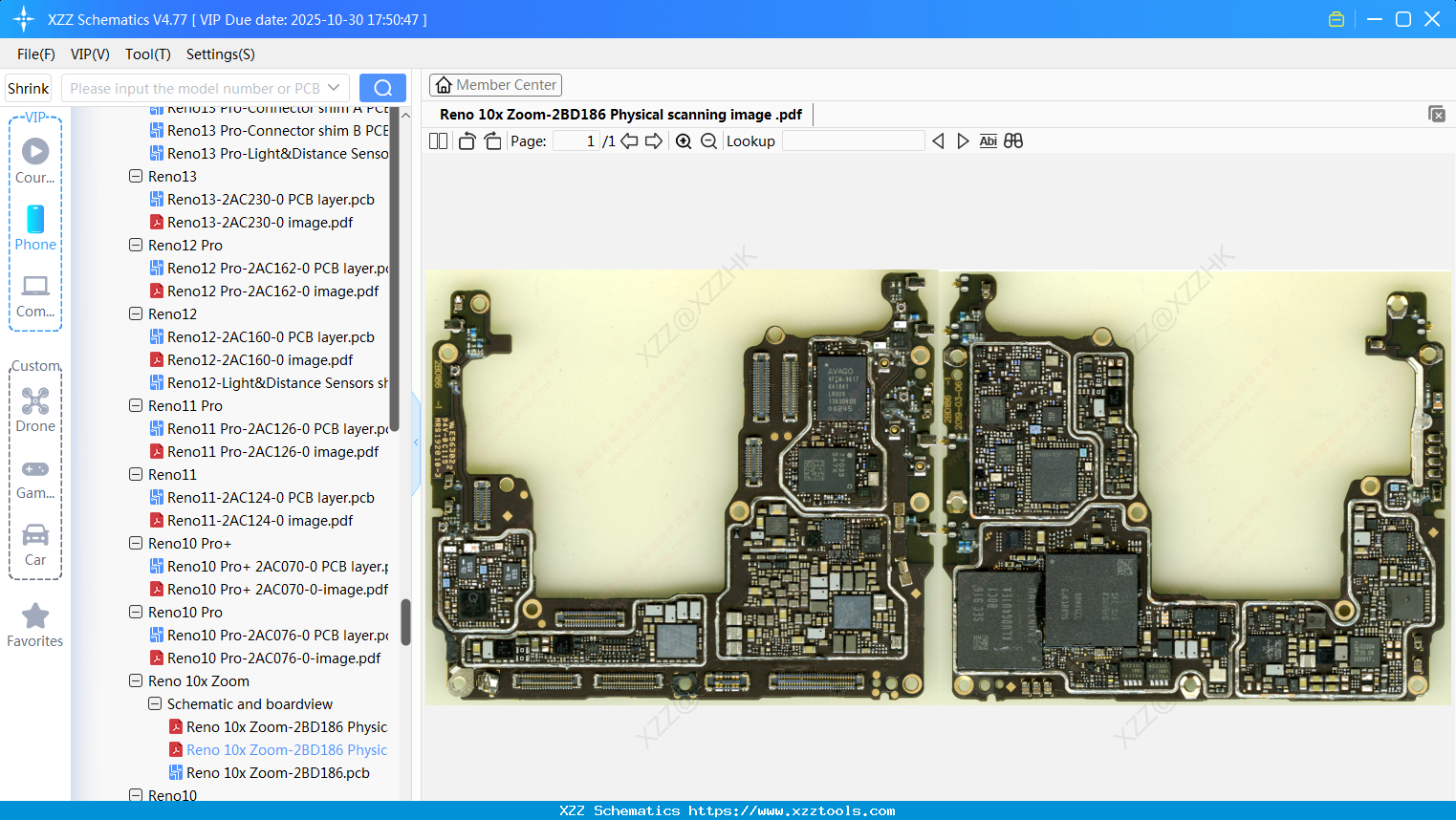Image resolution: width=1456 pixels, height=820 pixels.
Task: Open the Settings(S) menu
Action: click(x=220, y=54)
